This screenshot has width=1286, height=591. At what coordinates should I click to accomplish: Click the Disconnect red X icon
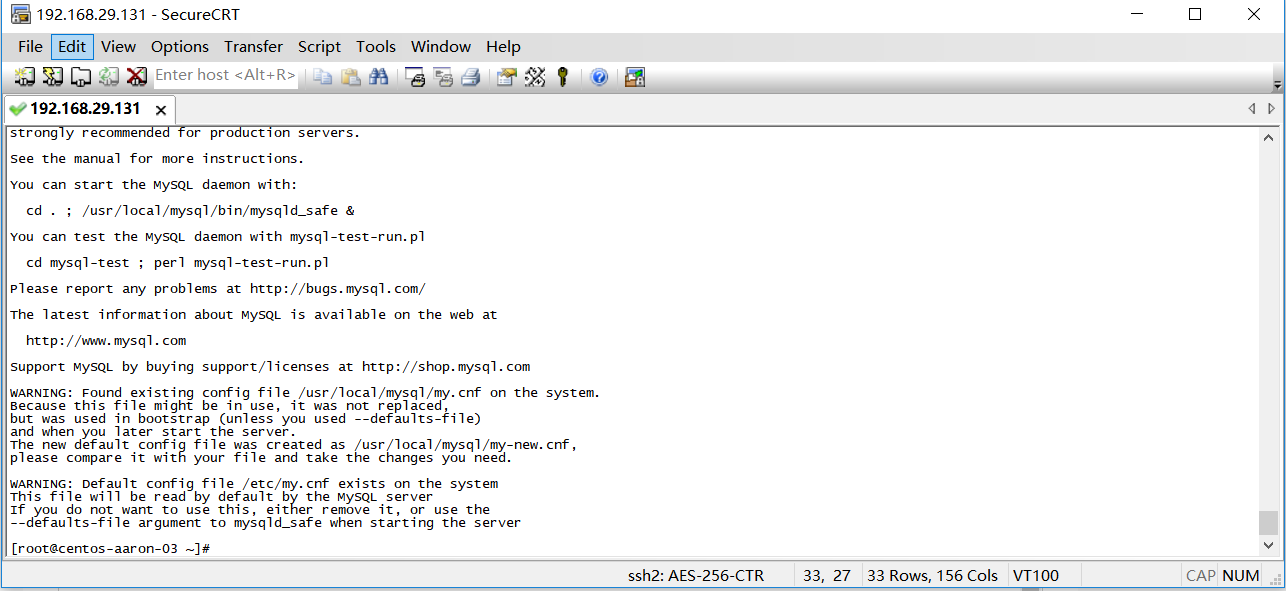coord(137,76)
